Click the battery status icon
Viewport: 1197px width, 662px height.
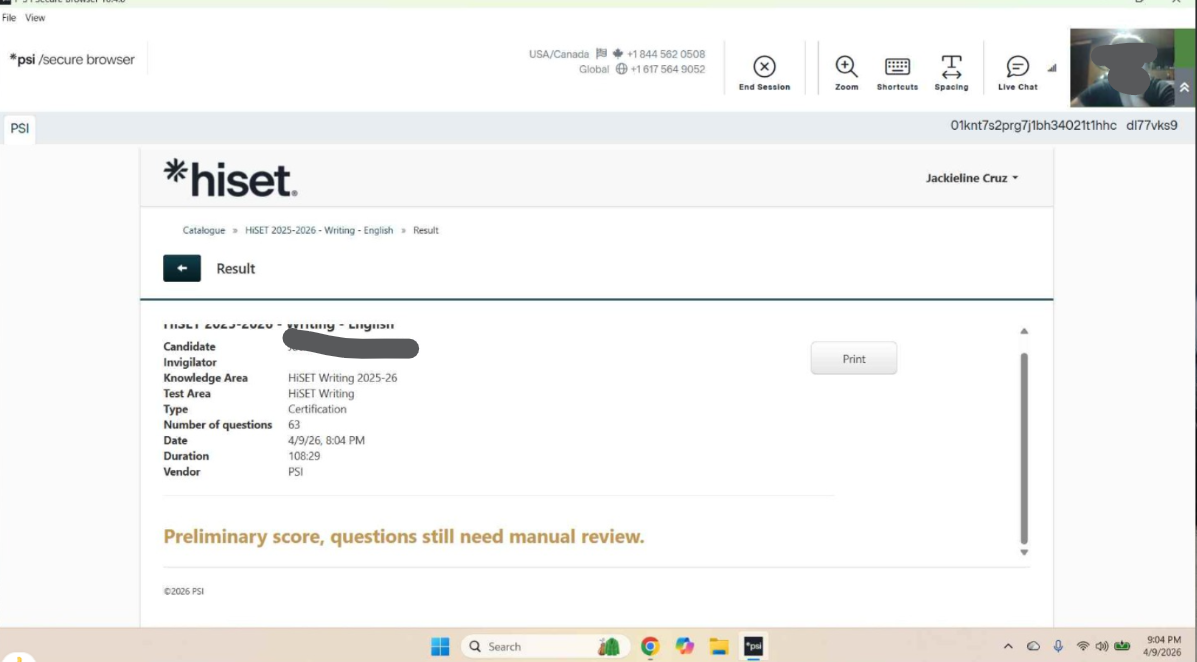(x=1121, y=646)
